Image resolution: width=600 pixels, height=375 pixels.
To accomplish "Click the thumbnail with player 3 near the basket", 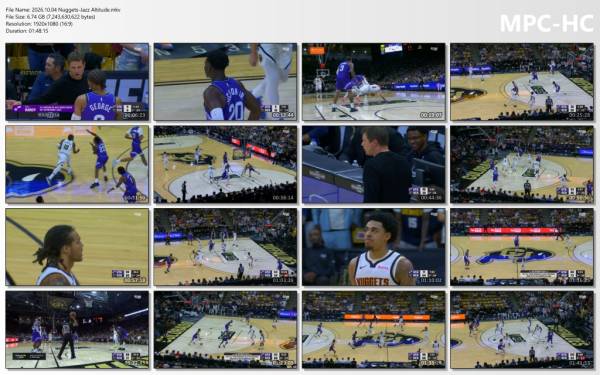I will click(x=374, y=82).
